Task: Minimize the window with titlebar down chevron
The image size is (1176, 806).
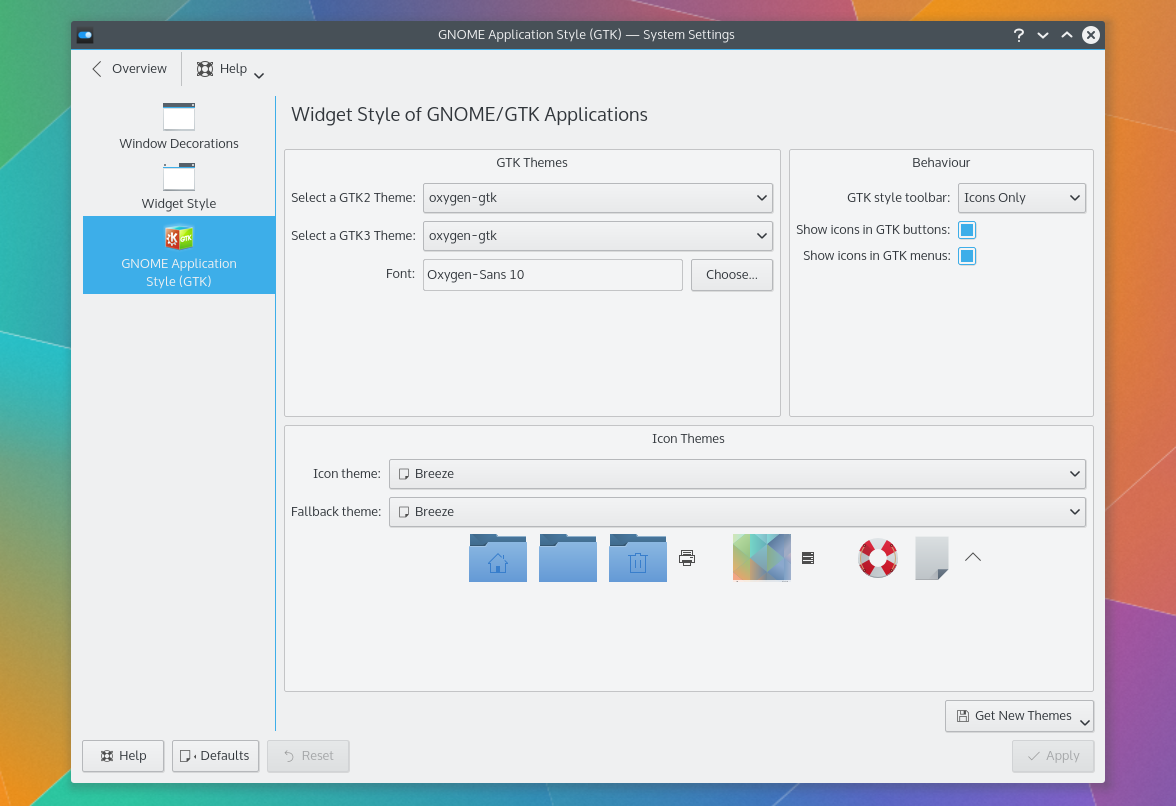Action: tap(1042, 35)
